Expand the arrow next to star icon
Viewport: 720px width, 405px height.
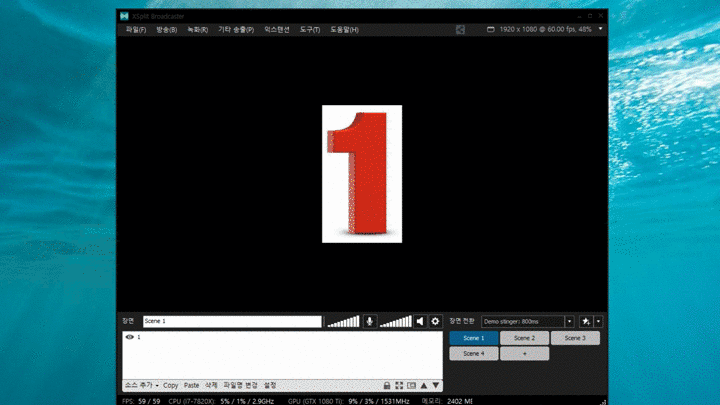598,321
